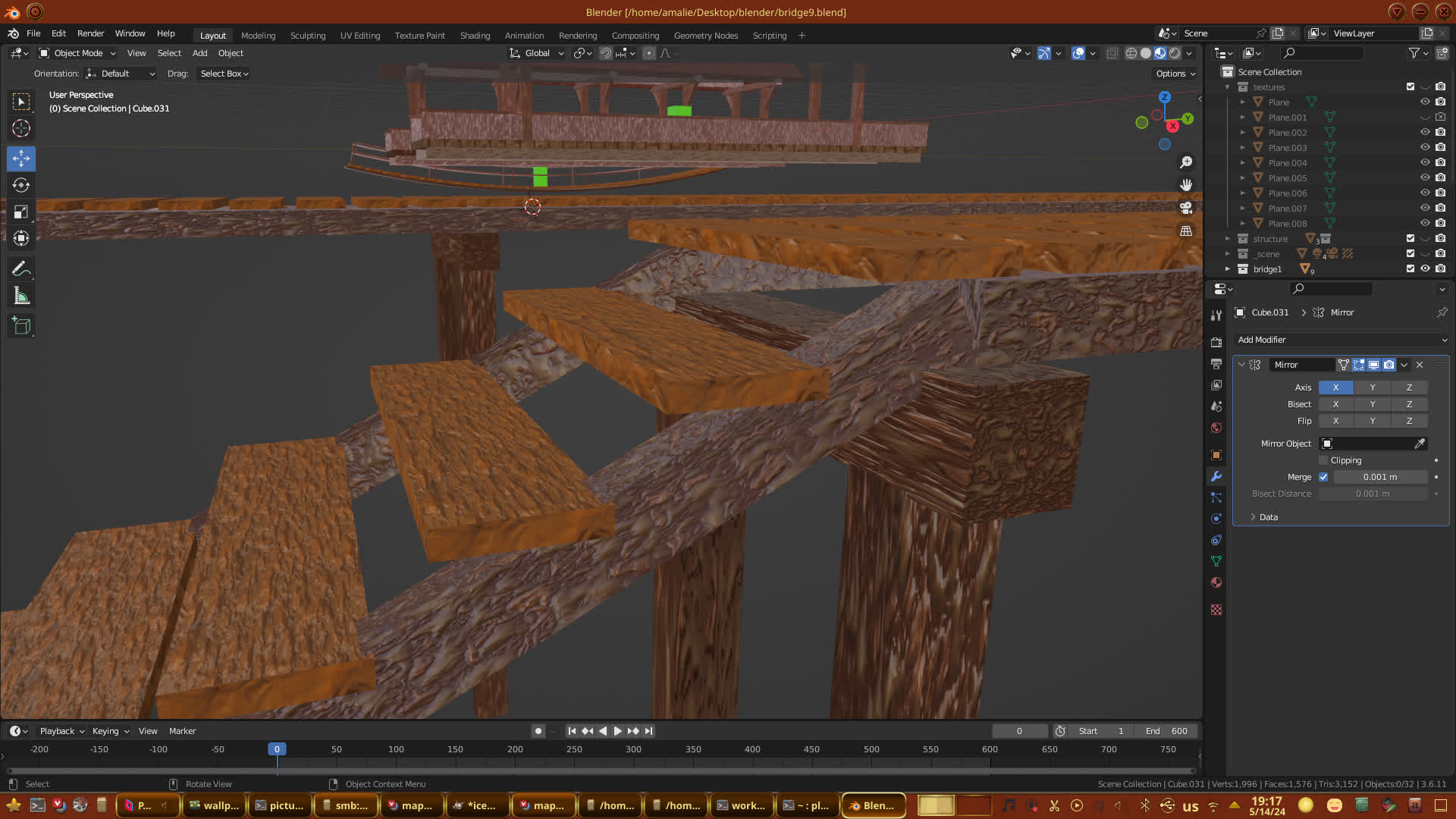The height and width of the screenshot is (819, 1456).
Task: Select the Annotate pencil tool
Action: coord(21,269)
